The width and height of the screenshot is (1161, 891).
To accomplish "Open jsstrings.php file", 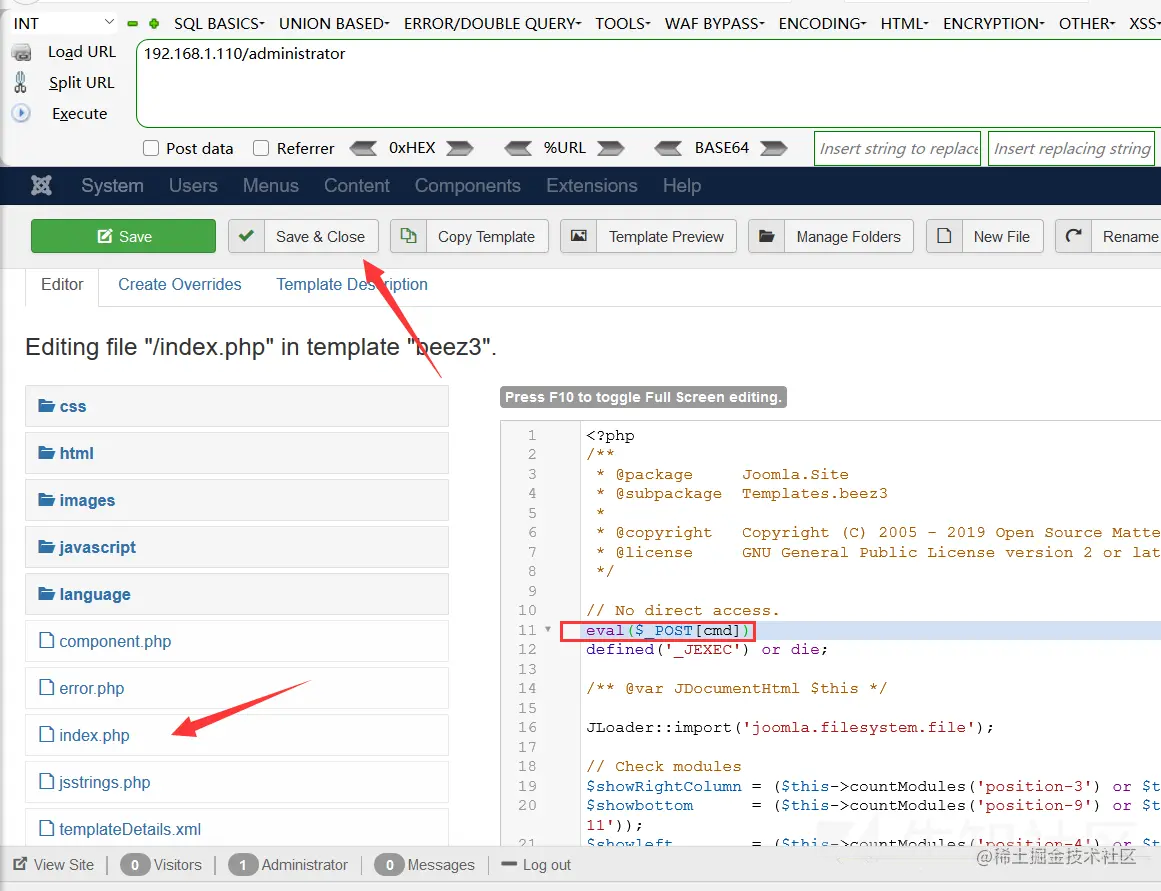I will click(x=237, y=782).
